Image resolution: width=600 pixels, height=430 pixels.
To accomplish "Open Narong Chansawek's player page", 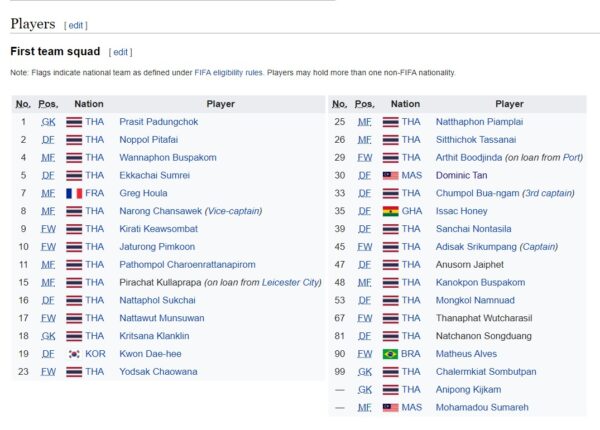I will tap(160, 211).
